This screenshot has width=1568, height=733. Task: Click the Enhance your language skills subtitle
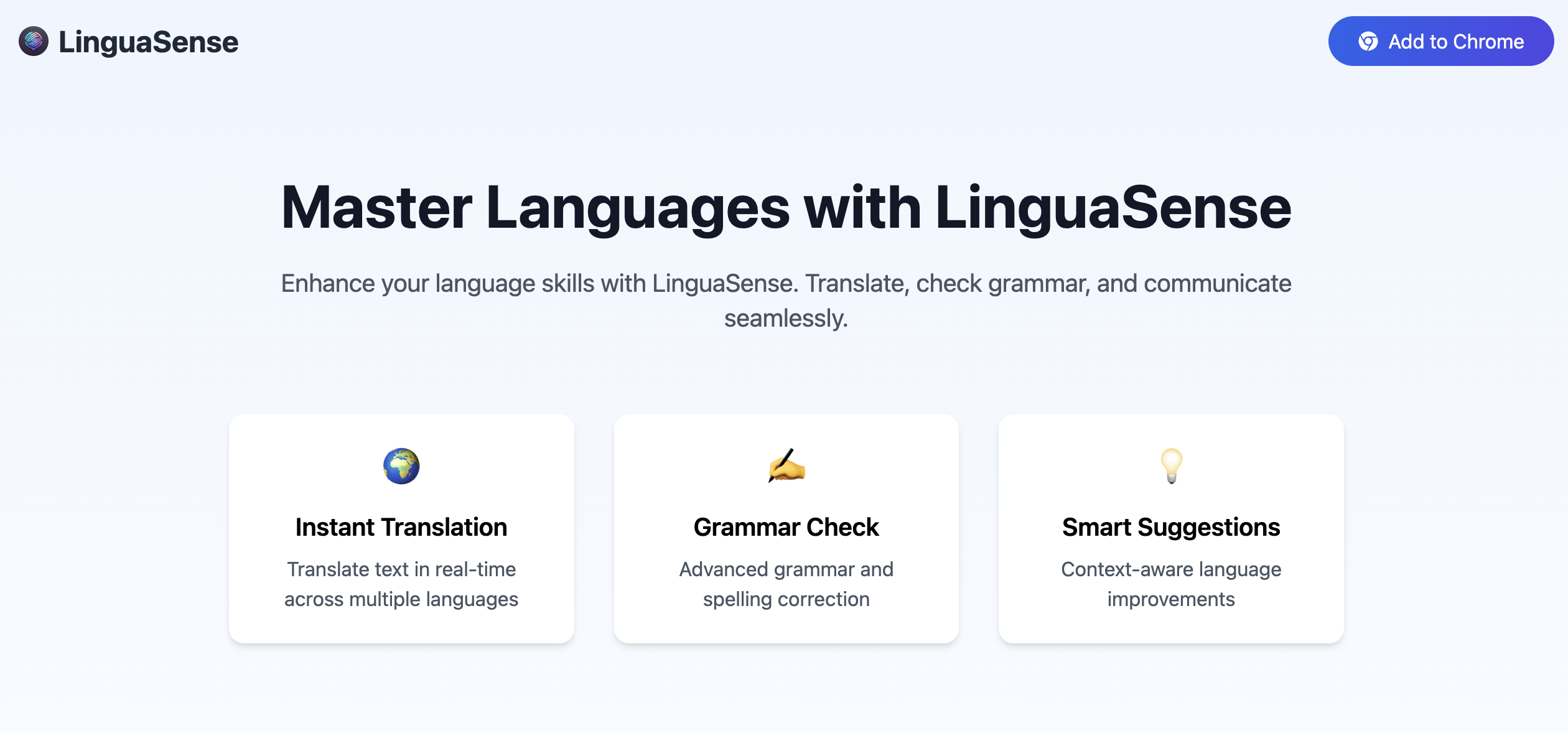(x=786, y=284)
